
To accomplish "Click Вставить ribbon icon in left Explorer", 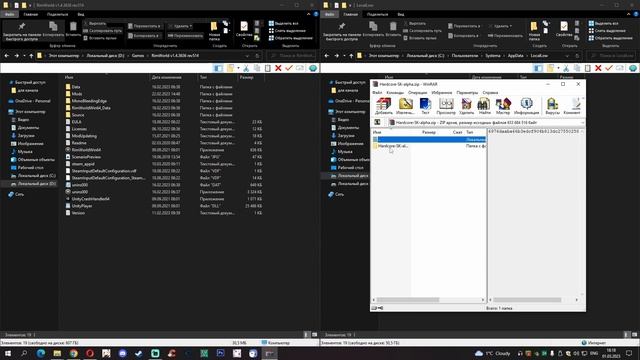I will click(73, 29).
